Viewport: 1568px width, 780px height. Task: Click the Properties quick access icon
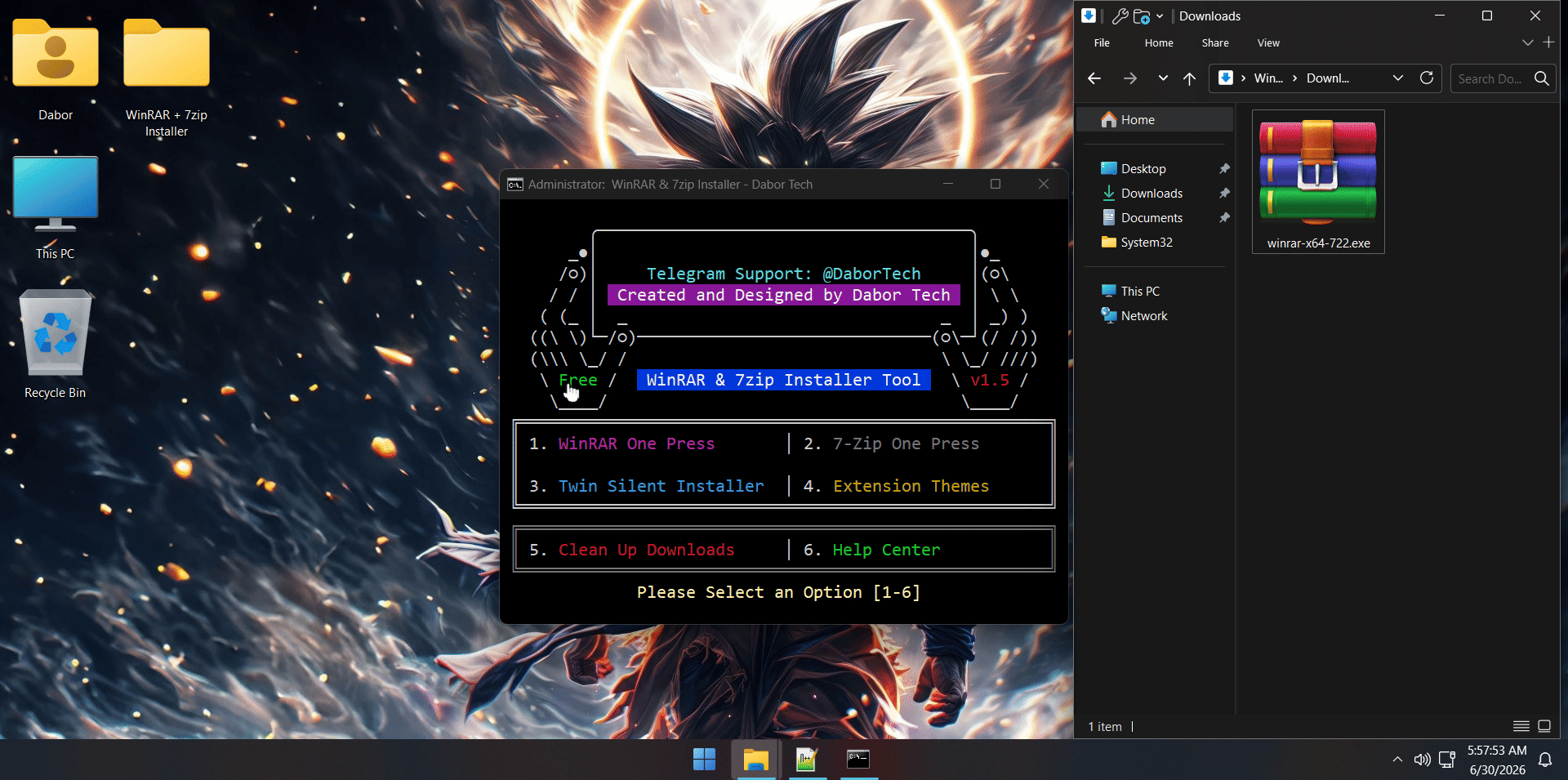point(1120,16)
